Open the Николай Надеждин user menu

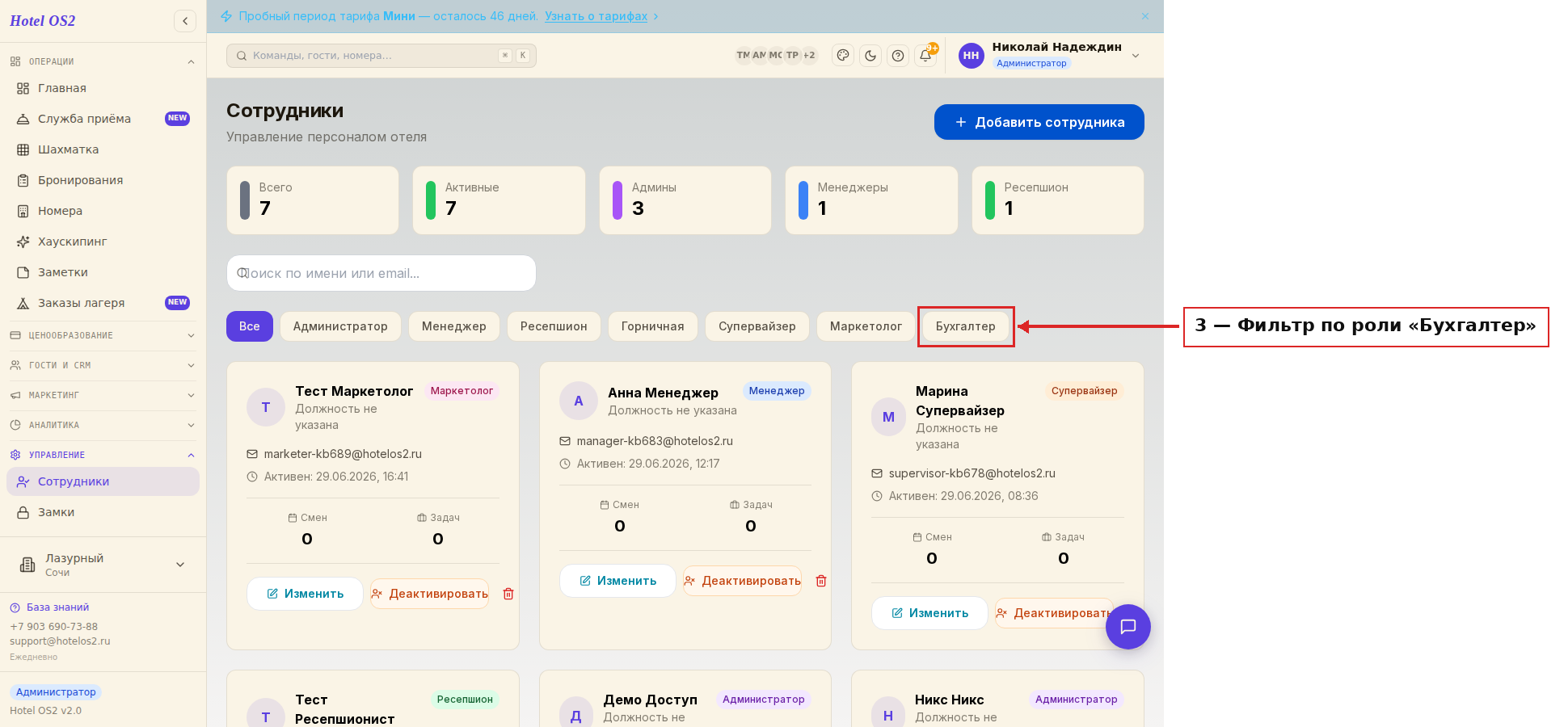[x=1050, y=56]
